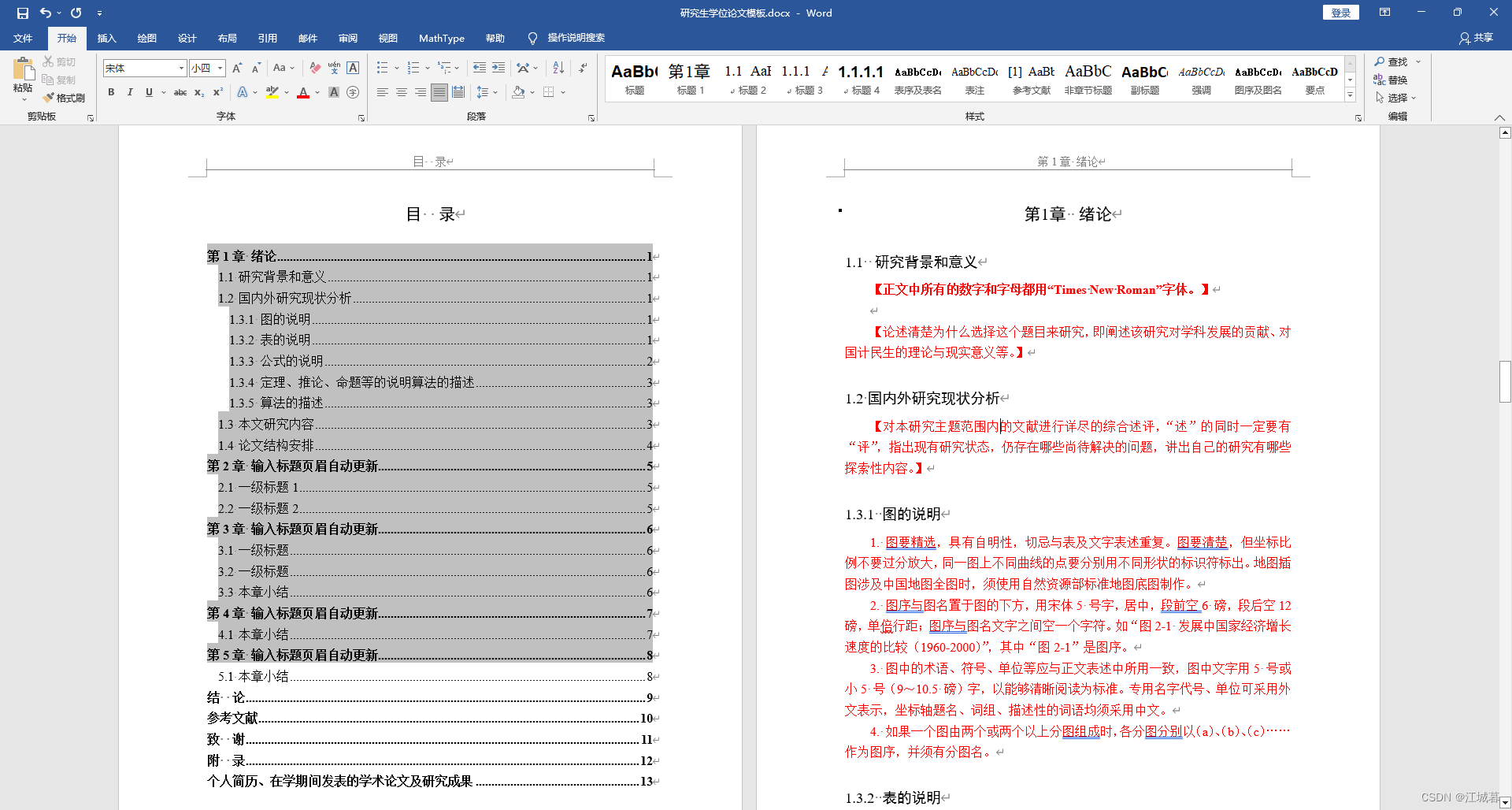Open the Font dialog launcher
This screenshot has height=810, width=1512.
click(x=361, y=117)
